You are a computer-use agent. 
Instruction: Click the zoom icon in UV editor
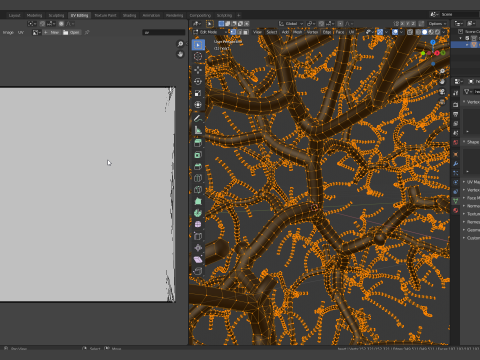[x=180, y=44]
